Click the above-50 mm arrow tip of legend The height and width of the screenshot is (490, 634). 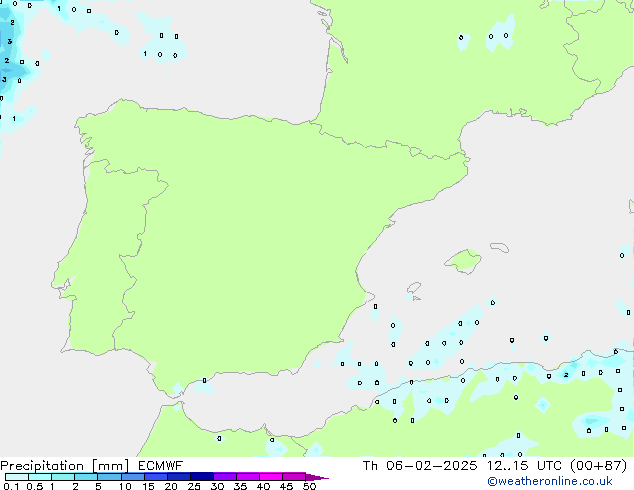coord(317,477)
